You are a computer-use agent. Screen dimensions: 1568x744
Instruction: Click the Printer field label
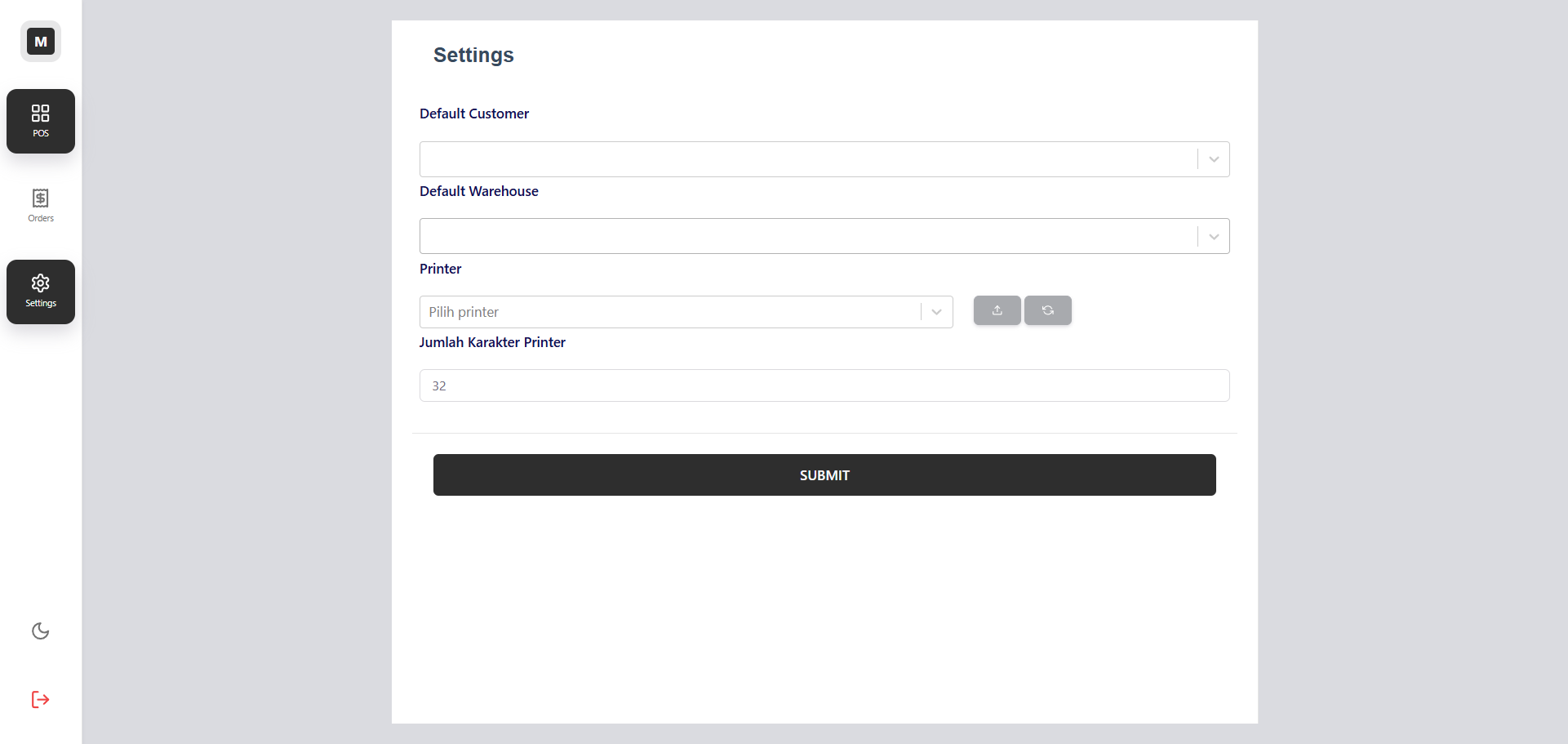[x=440, y=269]
